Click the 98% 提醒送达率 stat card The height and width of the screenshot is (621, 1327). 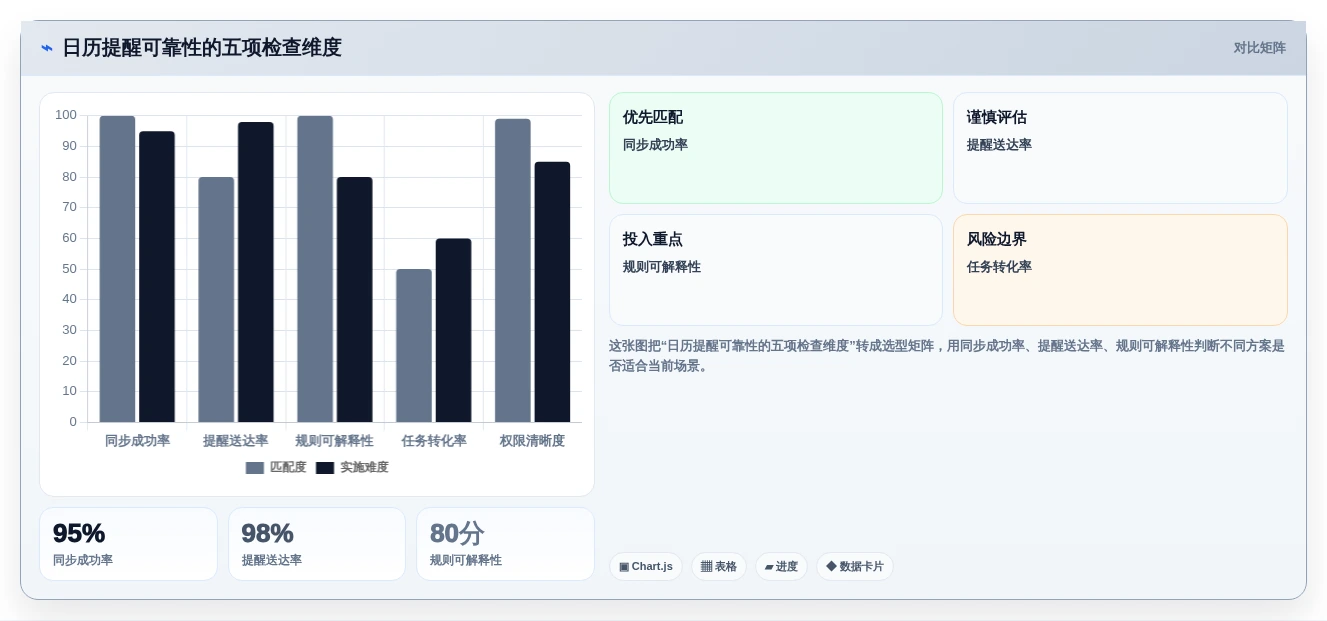coord(317,544)
